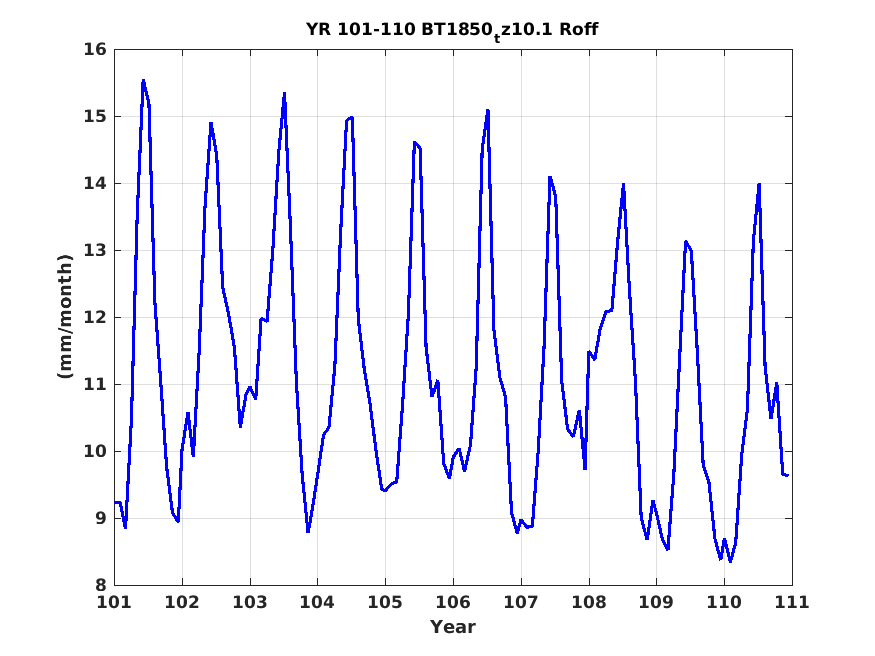Click y-axis tick label '9'
875x656 pixels.
pos(100,518)
